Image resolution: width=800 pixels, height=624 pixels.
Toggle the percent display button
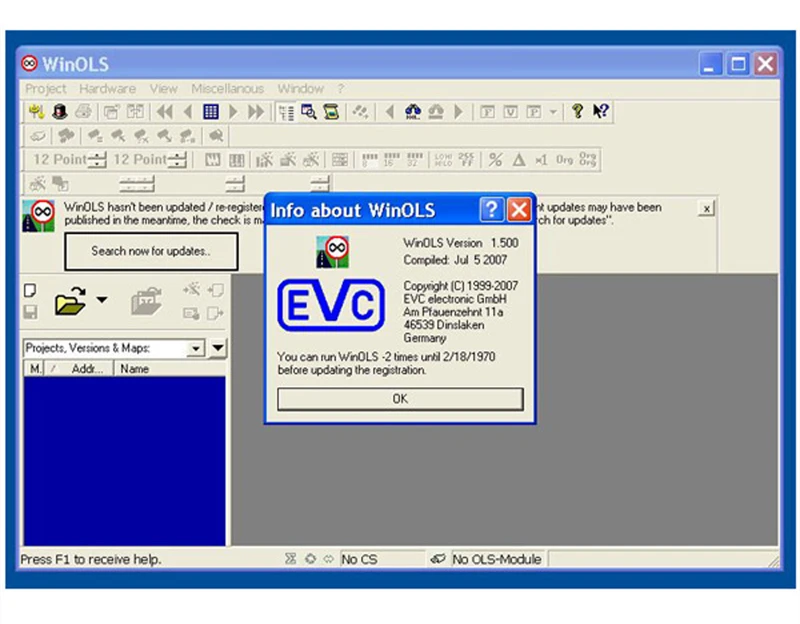point(495,160)
